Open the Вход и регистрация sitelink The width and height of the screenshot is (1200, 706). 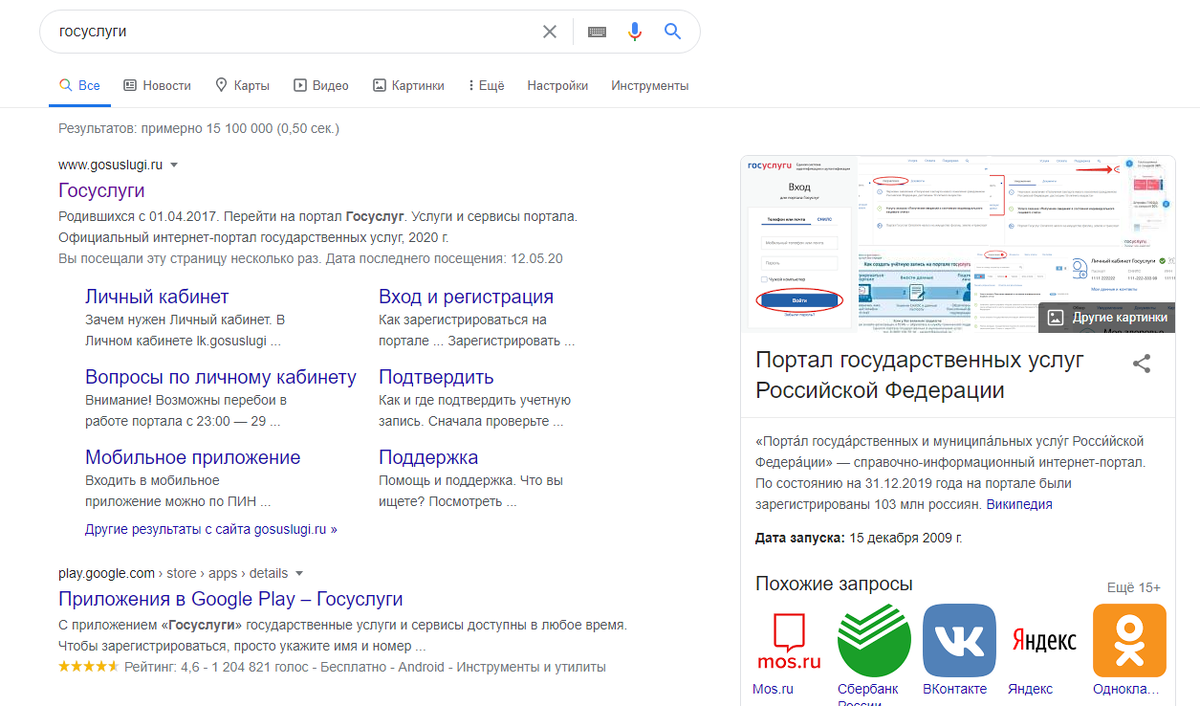(x=466, y=297)
